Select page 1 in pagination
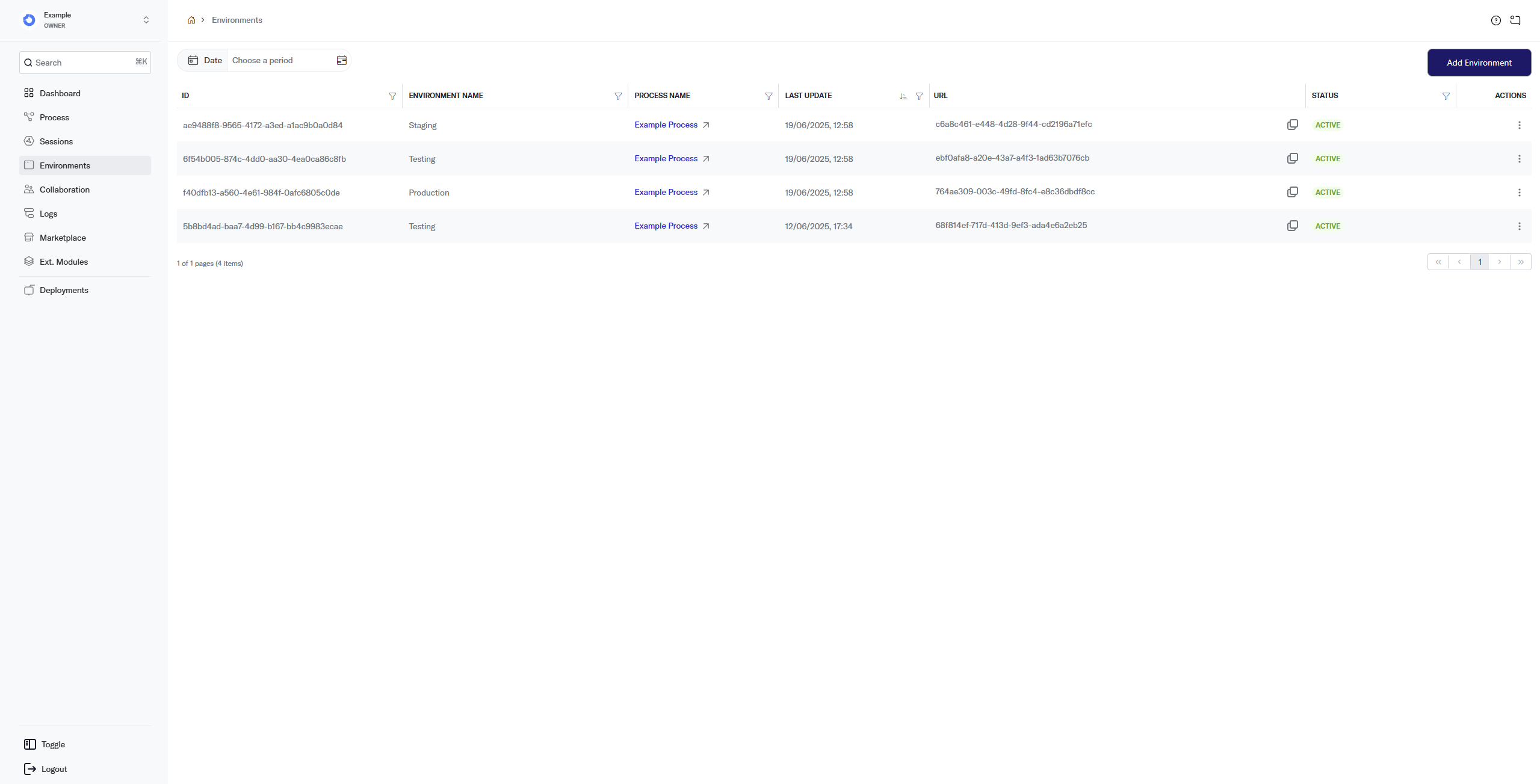The width and height of the screenshot is (1540, 784). point(1480,262)
